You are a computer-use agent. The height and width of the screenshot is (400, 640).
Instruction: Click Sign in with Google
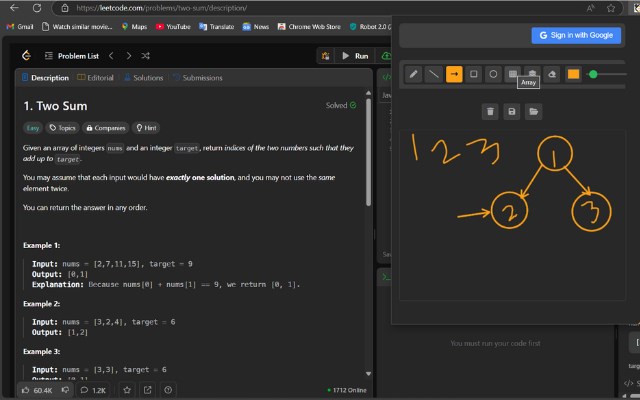click(x=576, y=35)
